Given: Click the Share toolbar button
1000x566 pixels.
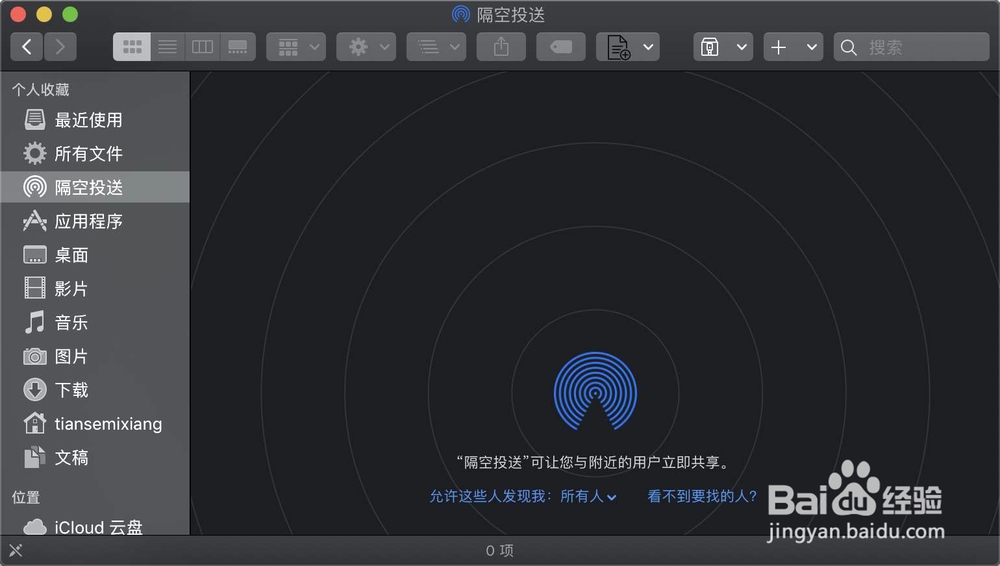Looking at the screenshot, I should click(501, 47).
